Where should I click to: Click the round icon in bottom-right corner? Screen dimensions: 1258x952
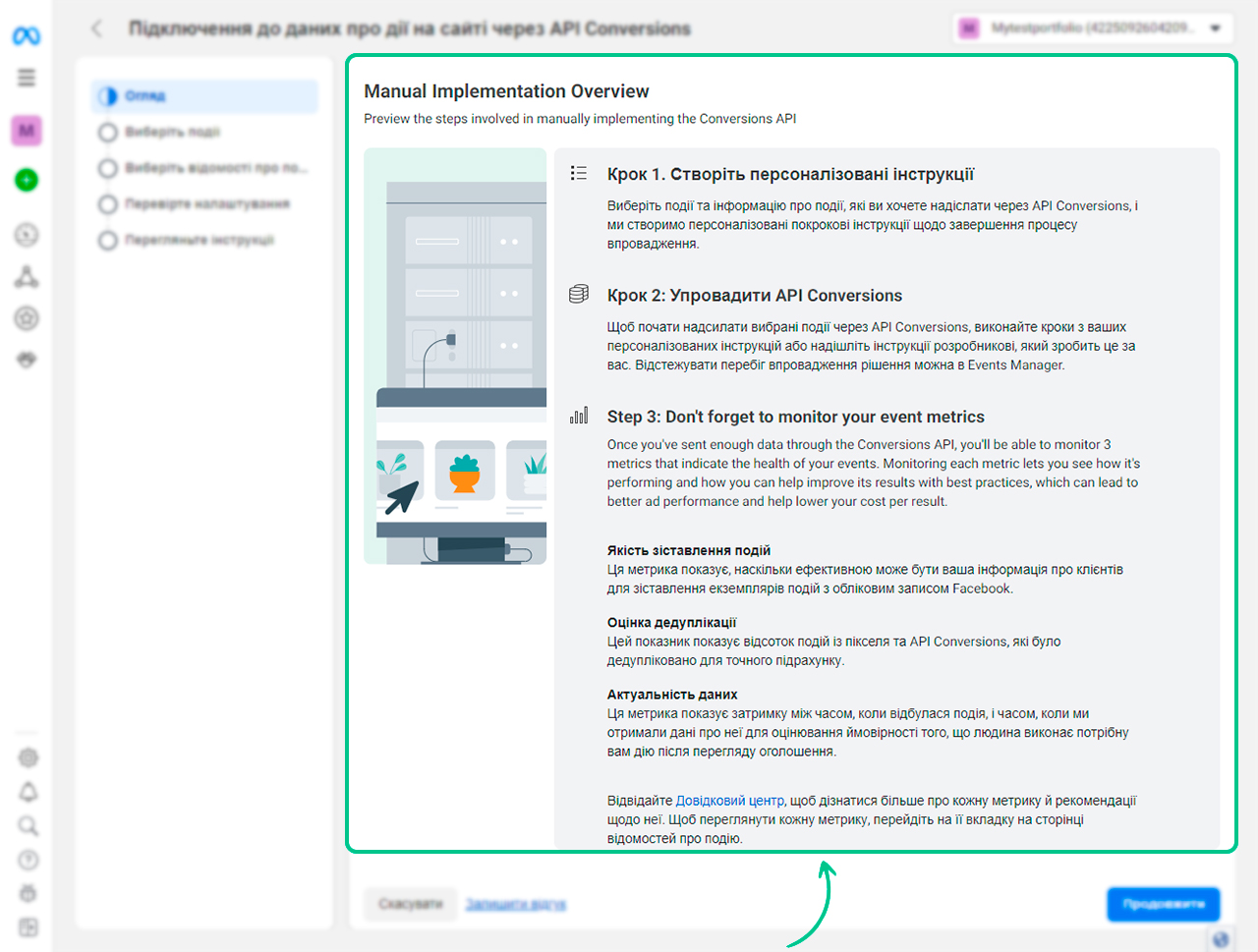1221,939
